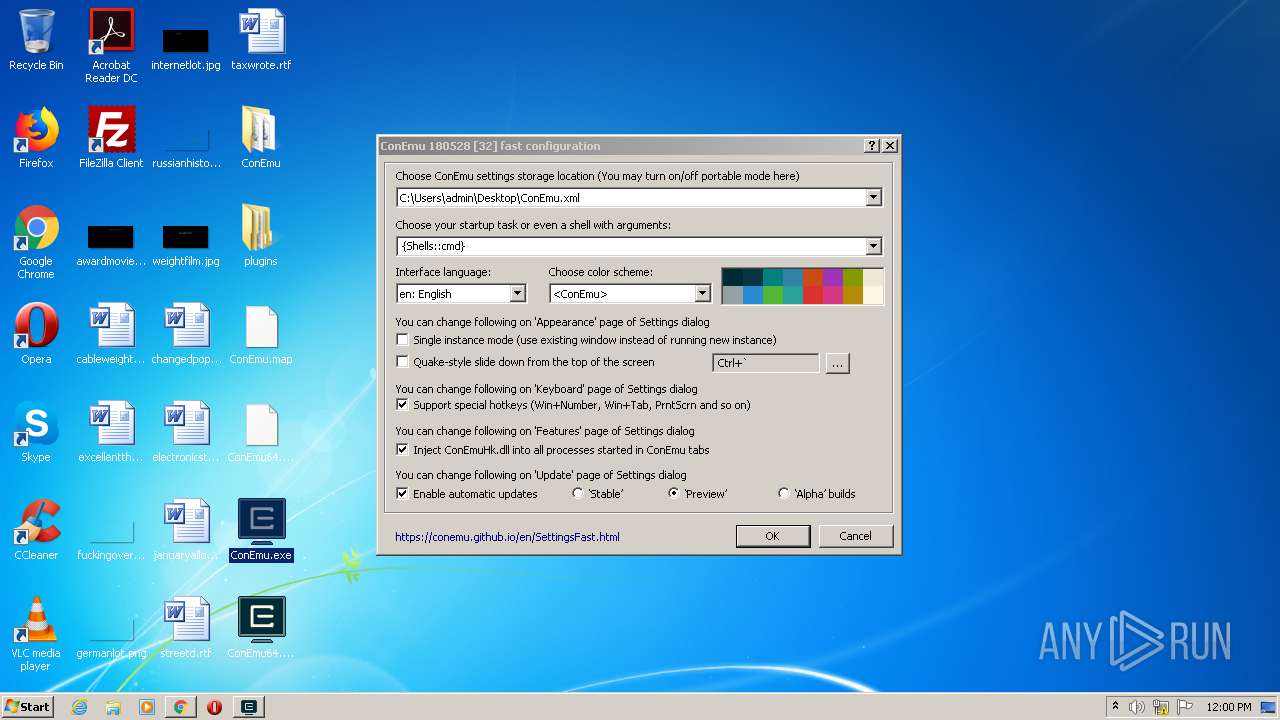Open the plugins folder icon
Image resolution: width=1280 pixels, height=720 pixels.
[x=260, y=236]
